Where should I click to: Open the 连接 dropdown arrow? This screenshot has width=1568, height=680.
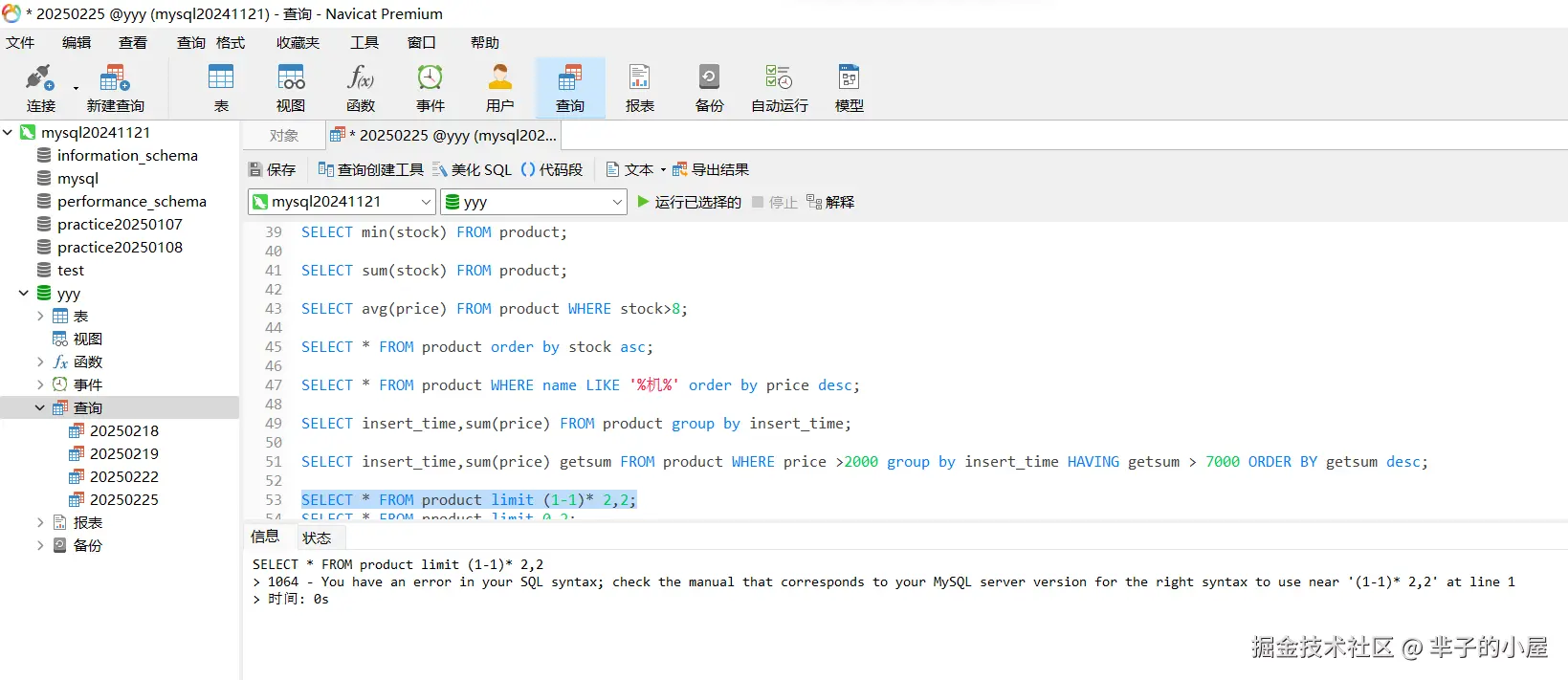[x=76, y=88]
